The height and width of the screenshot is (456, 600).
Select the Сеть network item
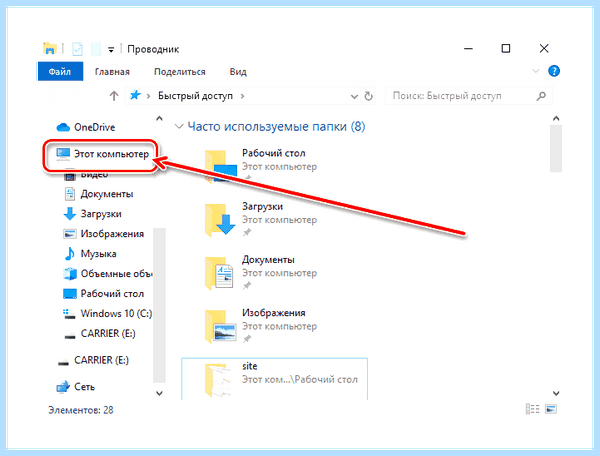point(76,387)
